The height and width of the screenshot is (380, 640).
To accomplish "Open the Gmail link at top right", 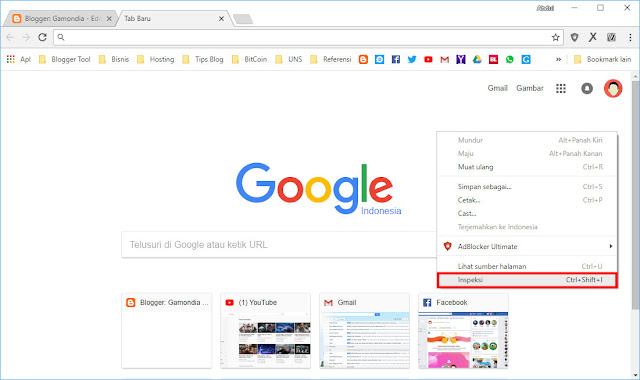I will pos(498,88).
